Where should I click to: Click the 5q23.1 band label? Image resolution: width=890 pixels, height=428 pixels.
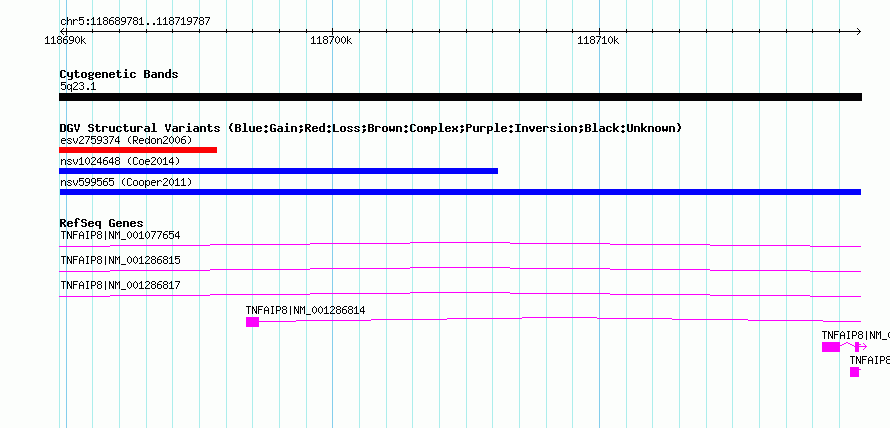tap(78, 86)
